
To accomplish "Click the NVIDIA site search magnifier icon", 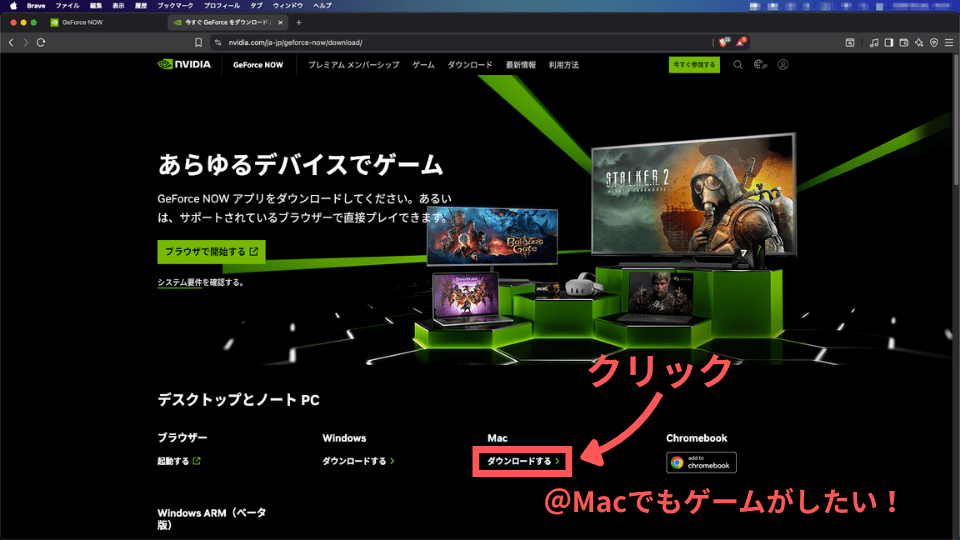I will tap(738, 65).
